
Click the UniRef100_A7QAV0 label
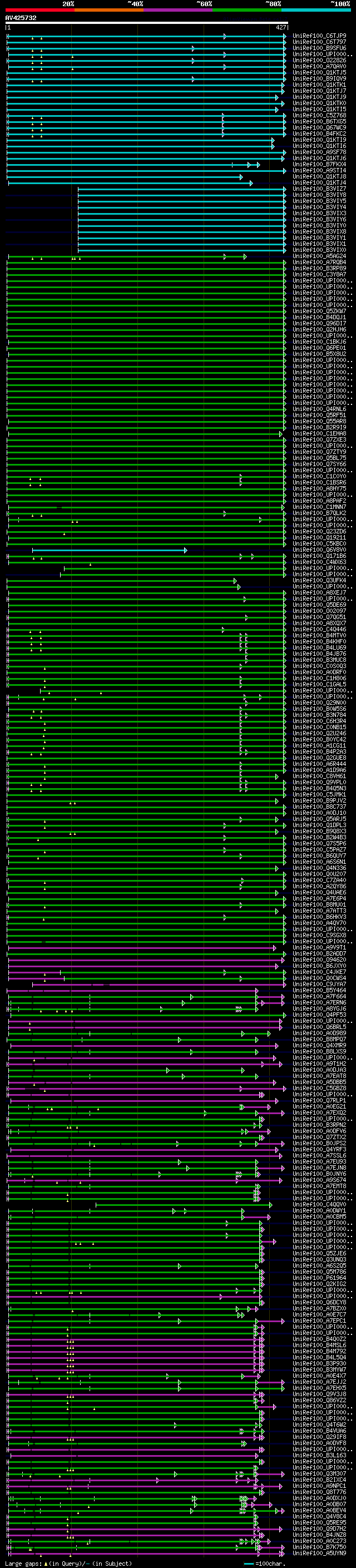pos(319,66)
